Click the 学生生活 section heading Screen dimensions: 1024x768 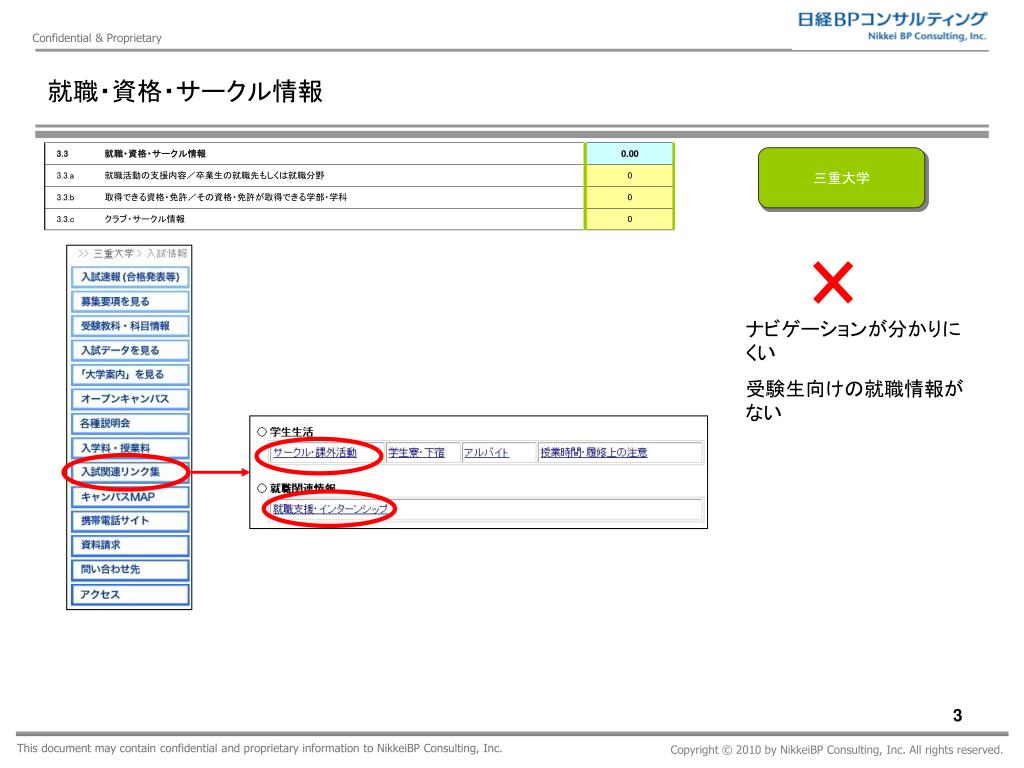click(x=291, y=432)
